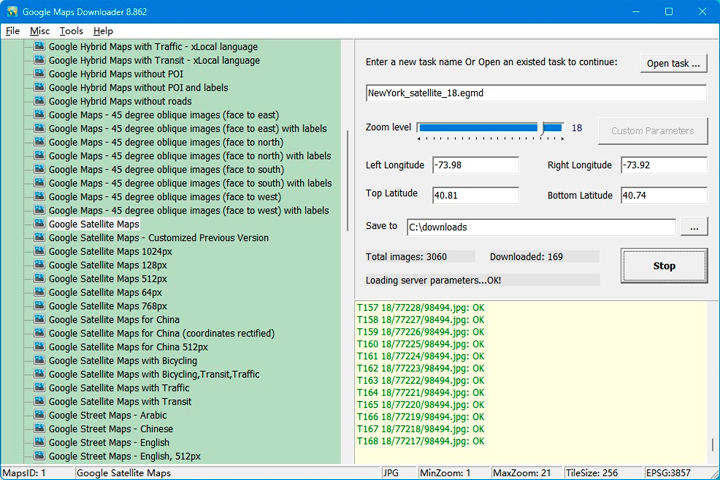This screenshot has width=720, height=480.
Task: Open the Help menu
Action: pyautogui.click(x=103, y=31)
